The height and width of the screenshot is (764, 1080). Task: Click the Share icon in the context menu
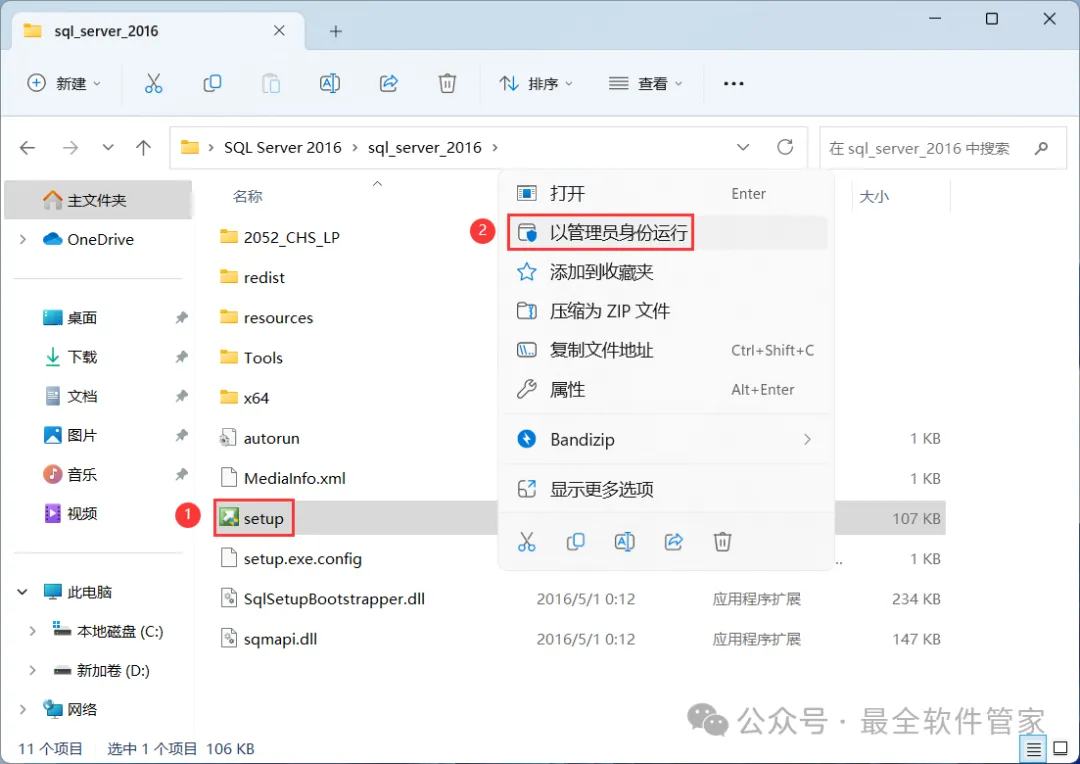coord(673,541)
